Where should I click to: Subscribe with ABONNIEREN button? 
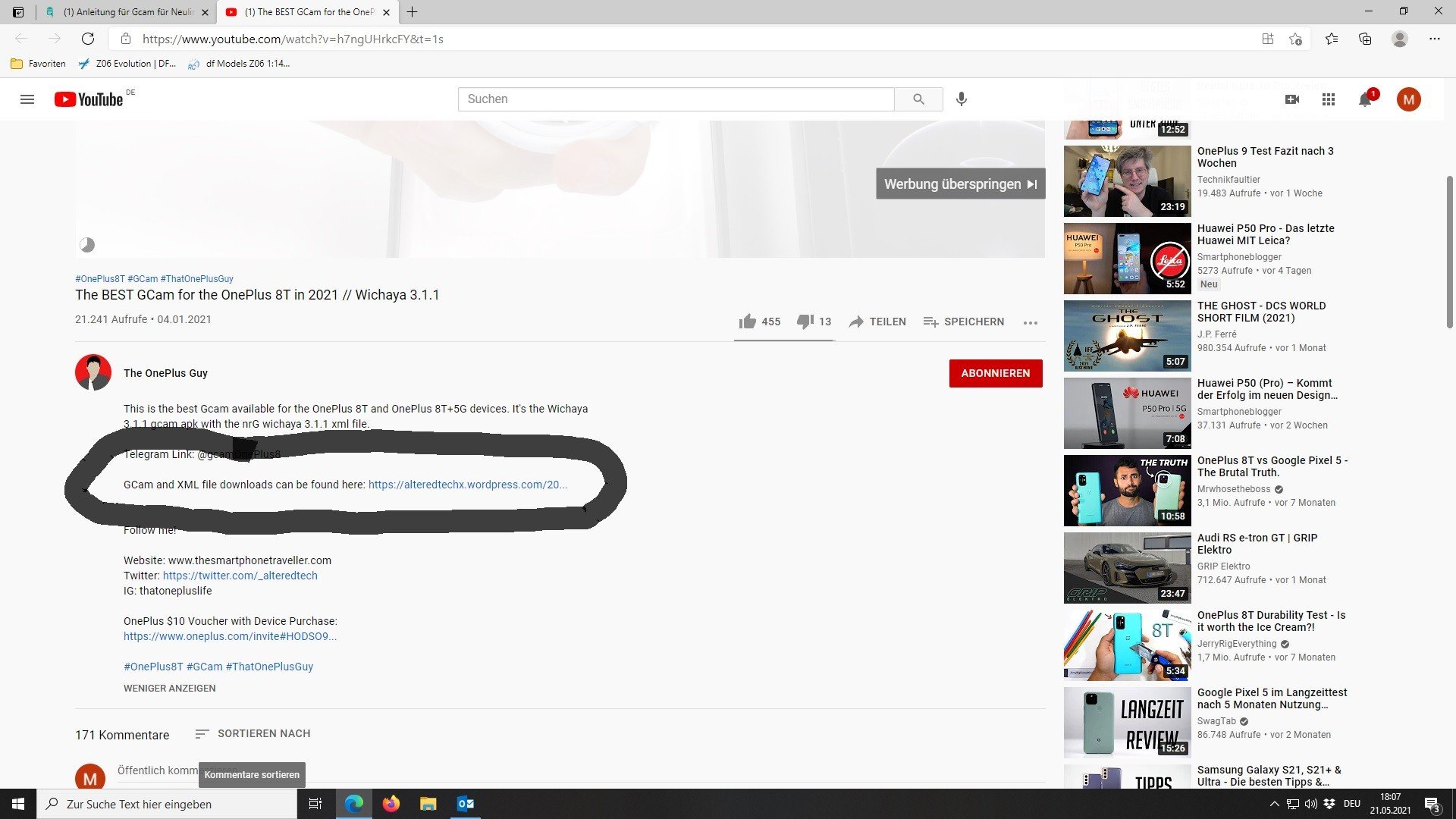[996, 373]
